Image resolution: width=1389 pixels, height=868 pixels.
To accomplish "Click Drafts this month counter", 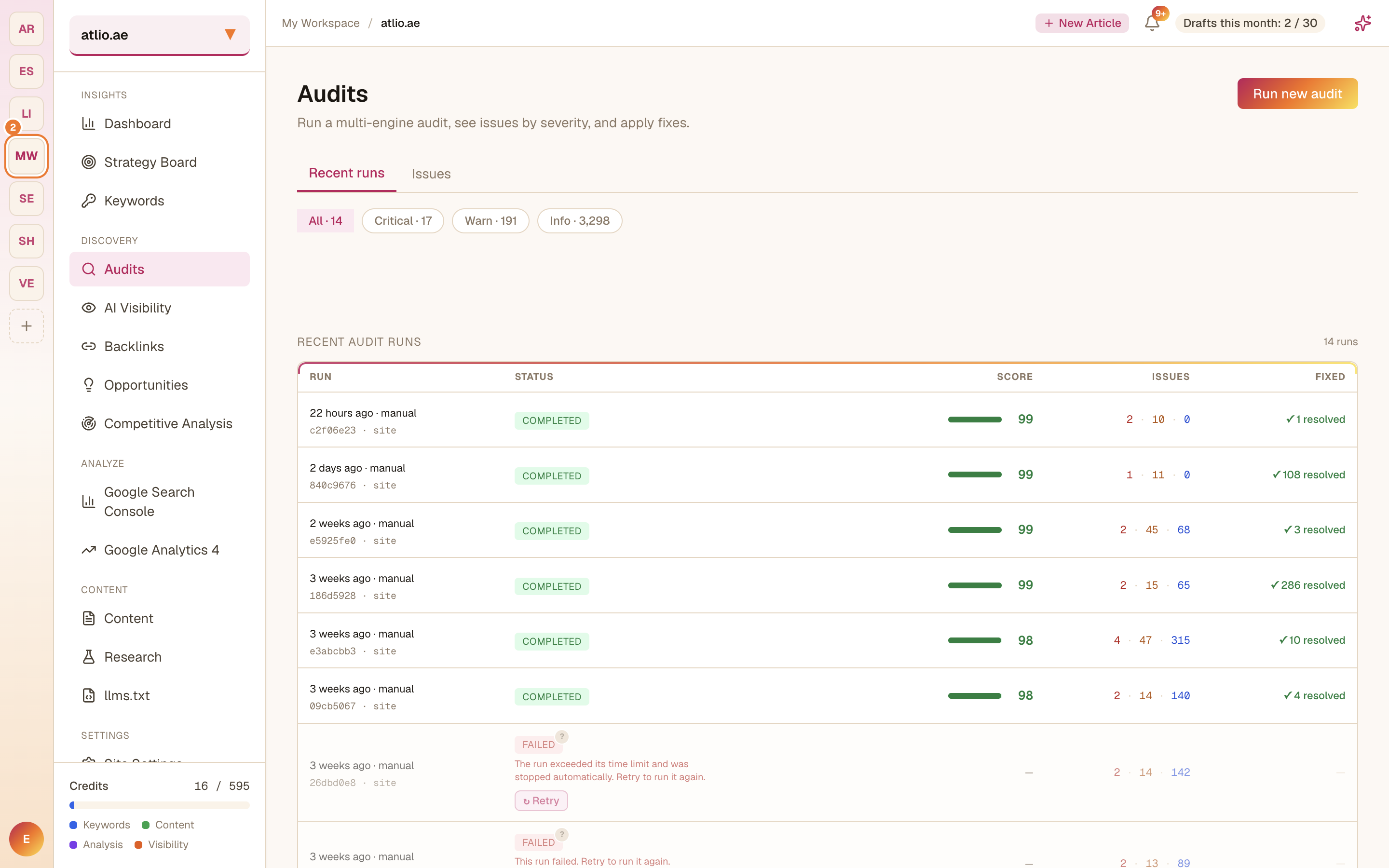I will click(x=1250, y=23).
